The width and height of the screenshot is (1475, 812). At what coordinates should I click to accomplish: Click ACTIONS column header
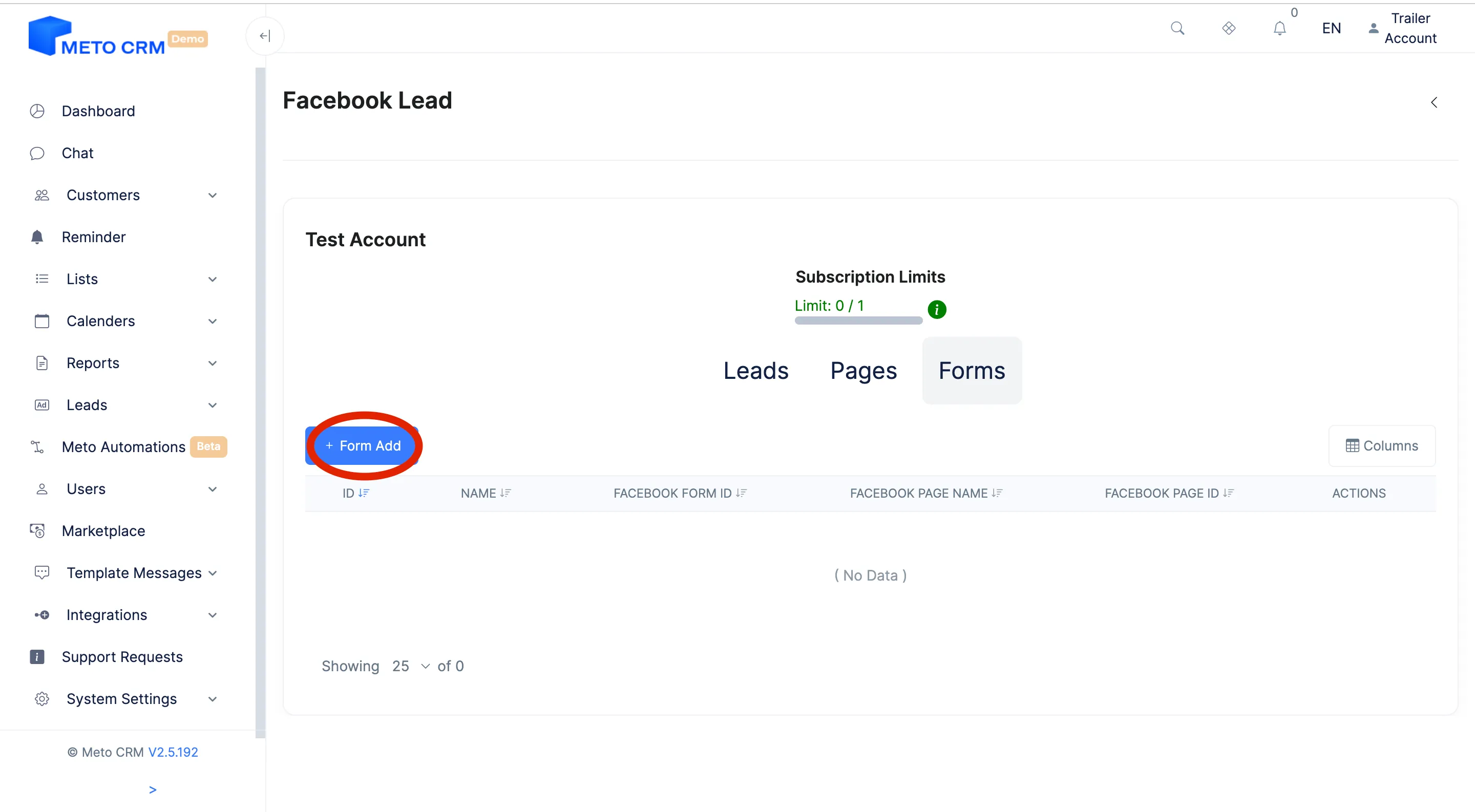(1358, 493)
